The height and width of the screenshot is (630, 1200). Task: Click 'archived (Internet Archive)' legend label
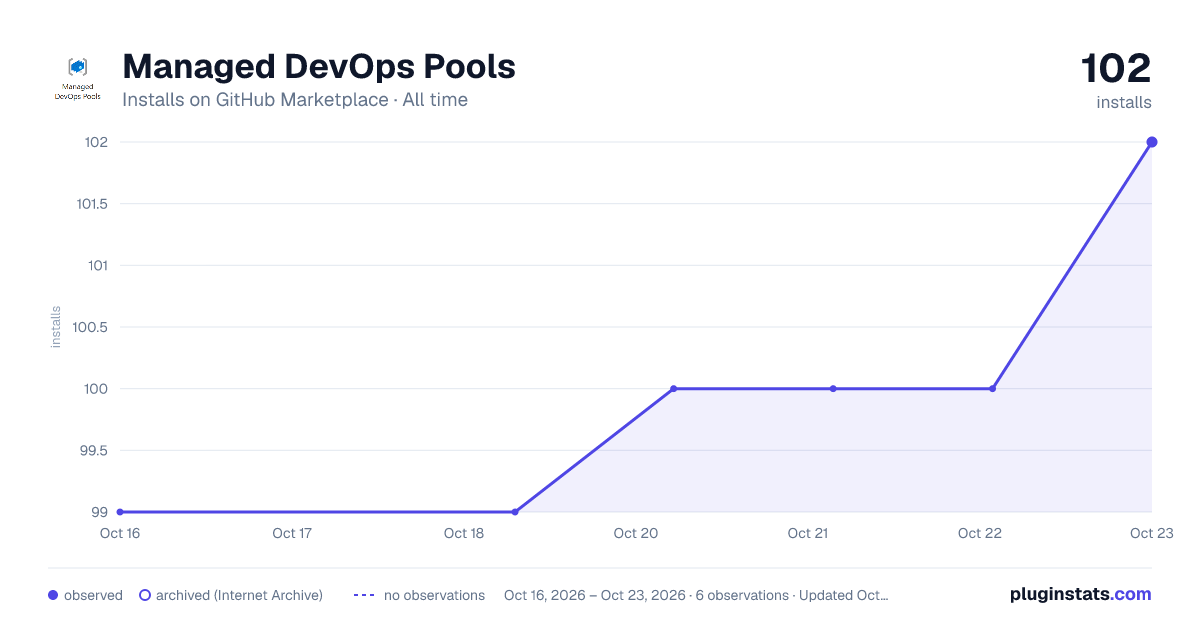click(x=239, y=595)
